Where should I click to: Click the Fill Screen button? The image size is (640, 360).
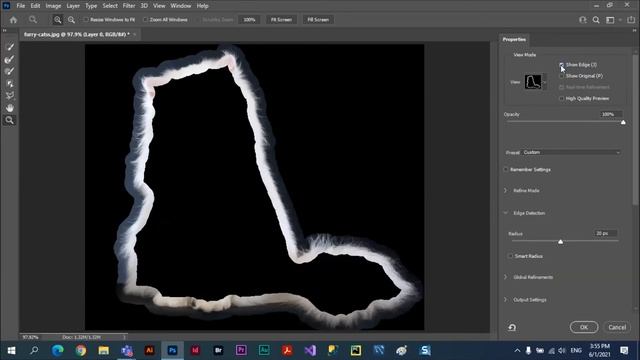318,20
